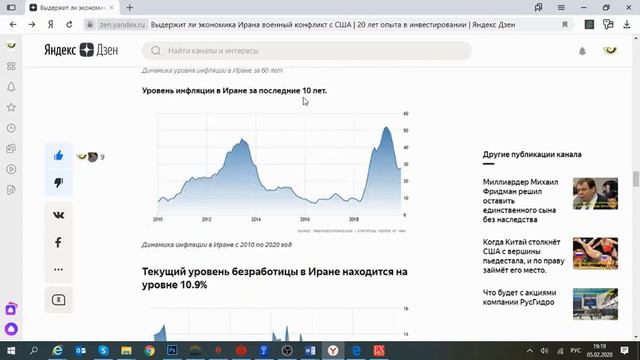Open Alice assistant in sidebar

(x=11, y=329)
